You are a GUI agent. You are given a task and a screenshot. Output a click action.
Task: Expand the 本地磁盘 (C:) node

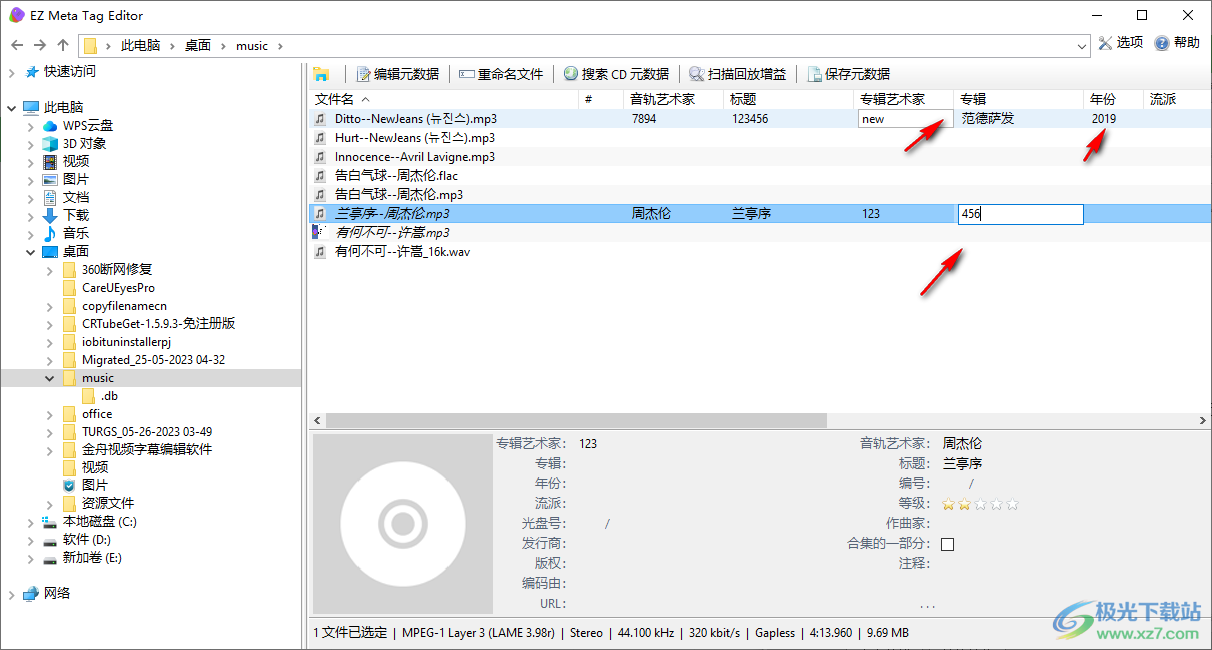click(x=29, y=521)
